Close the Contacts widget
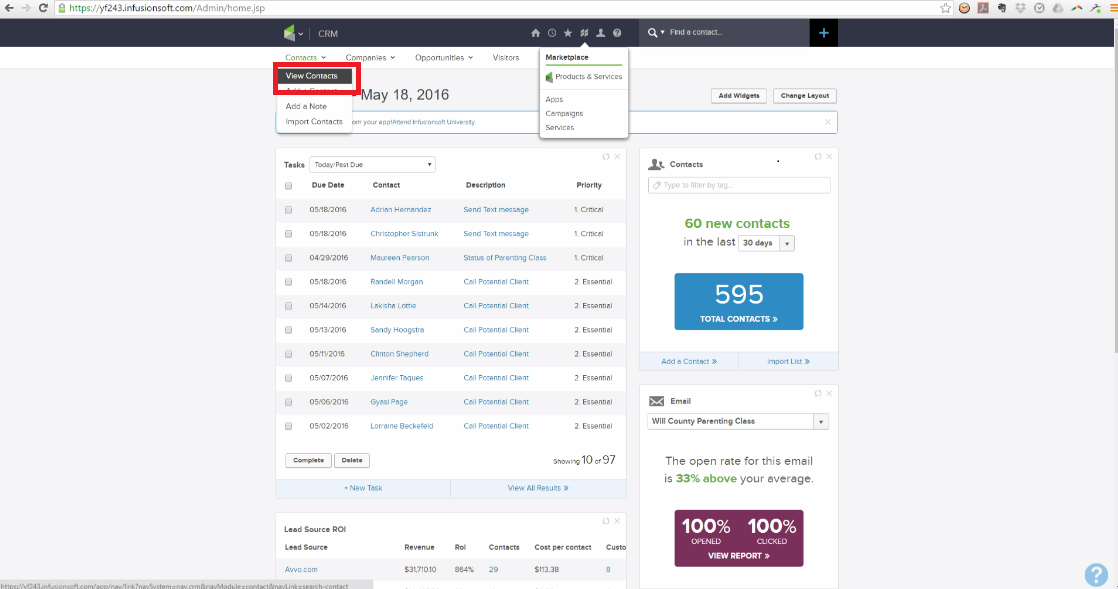The width and height of the screenshot is (1118, 589). pyautogui.click(x=829, y=156)
